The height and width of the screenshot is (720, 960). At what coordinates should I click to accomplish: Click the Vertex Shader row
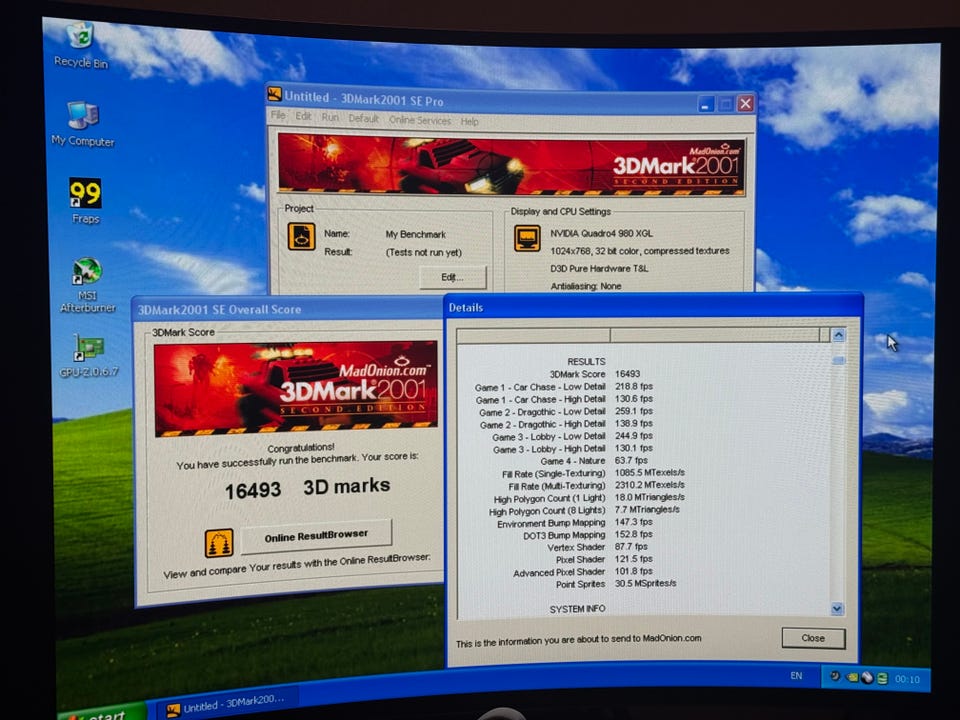pyautogui.click(x=597, y=547)
